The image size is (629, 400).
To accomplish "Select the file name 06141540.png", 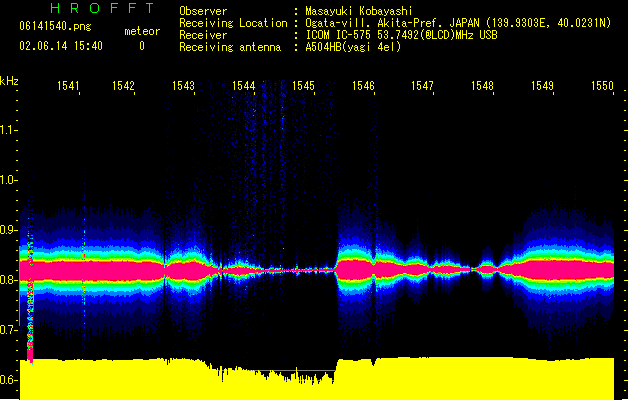I will tap(55, 27).
